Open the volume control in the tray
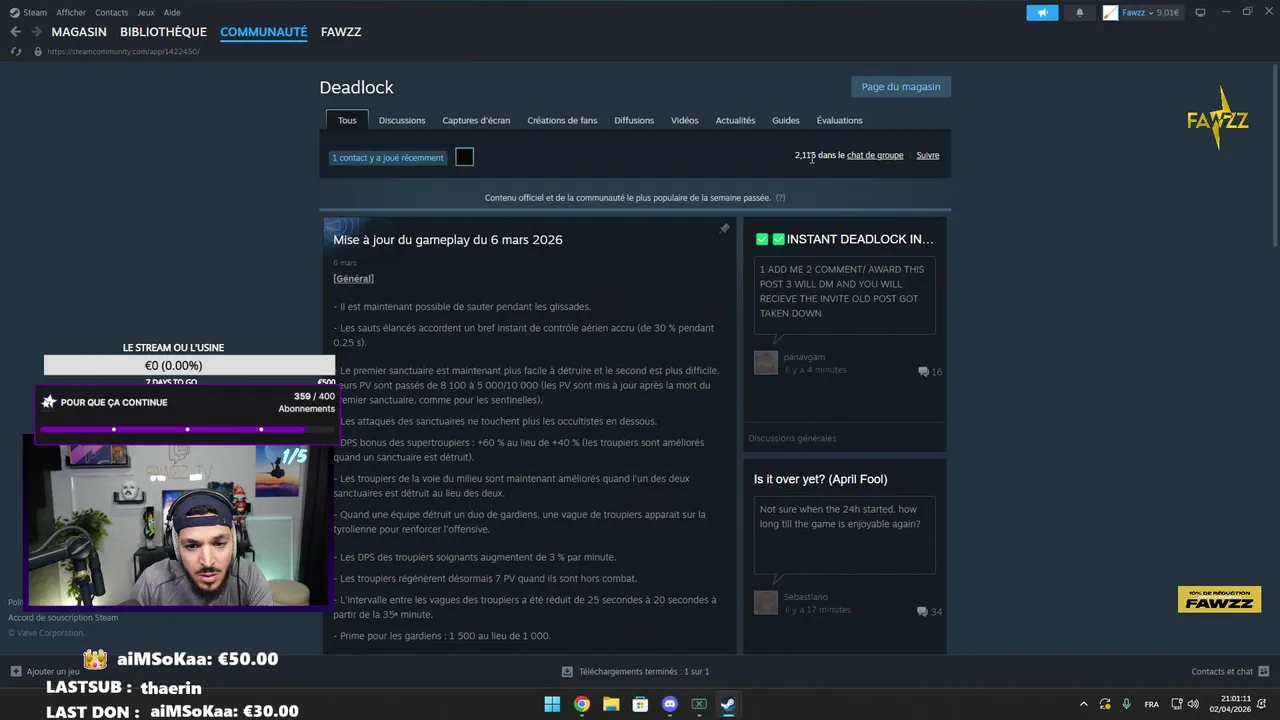This screenshot has width=1280, height=720. [1193, 704]
